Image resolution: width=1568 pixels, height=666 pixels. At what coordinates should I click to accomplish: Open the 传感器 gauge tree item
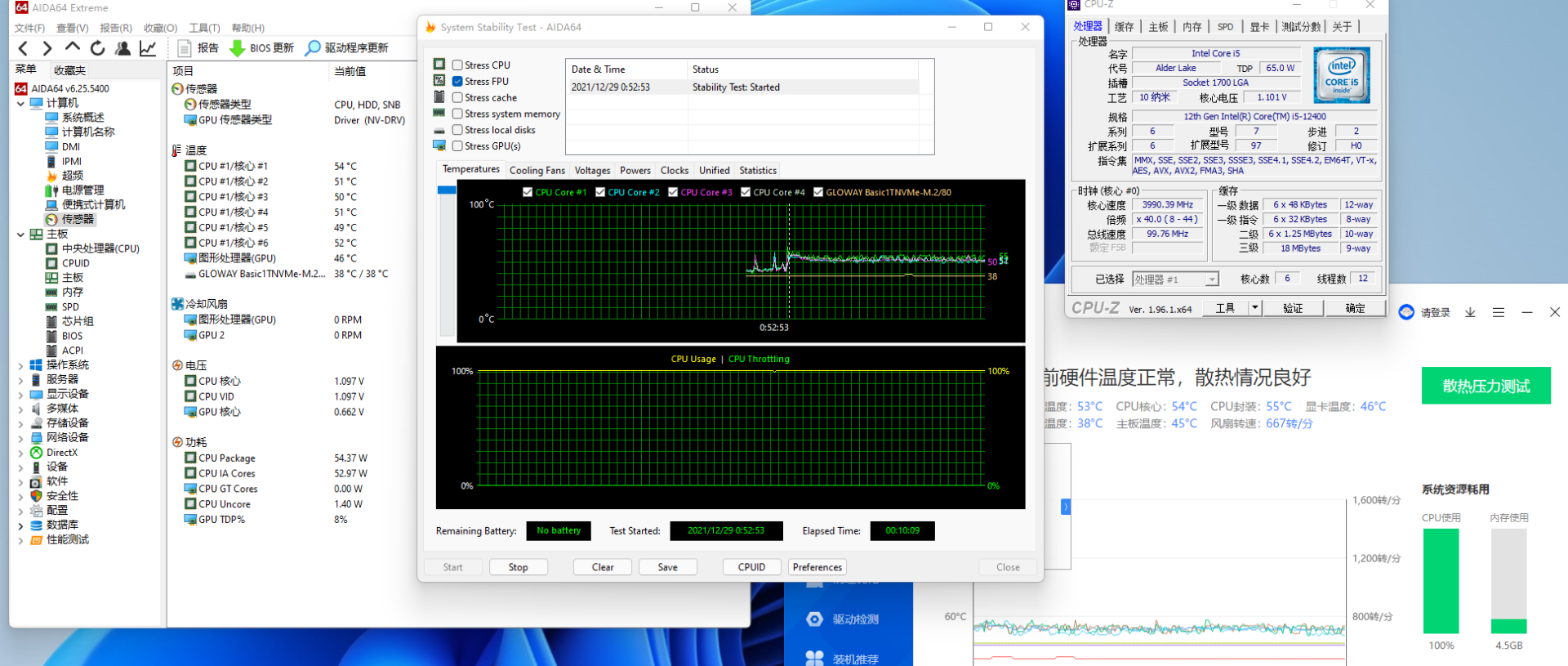(70, 219)
